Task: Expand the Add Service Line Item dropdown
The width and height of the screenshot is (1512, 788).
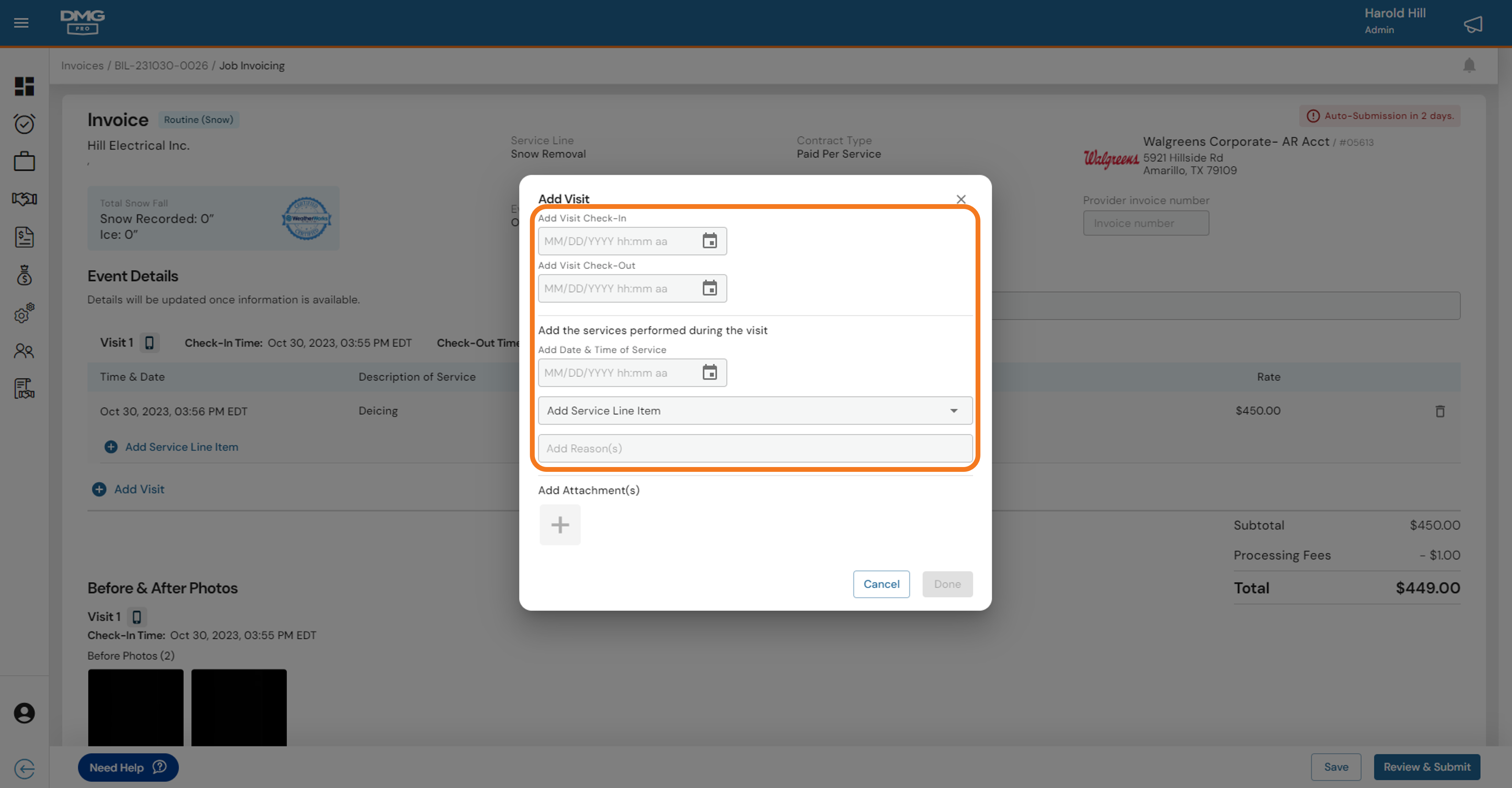Action: pyautogui.click(x=954, y=410)
